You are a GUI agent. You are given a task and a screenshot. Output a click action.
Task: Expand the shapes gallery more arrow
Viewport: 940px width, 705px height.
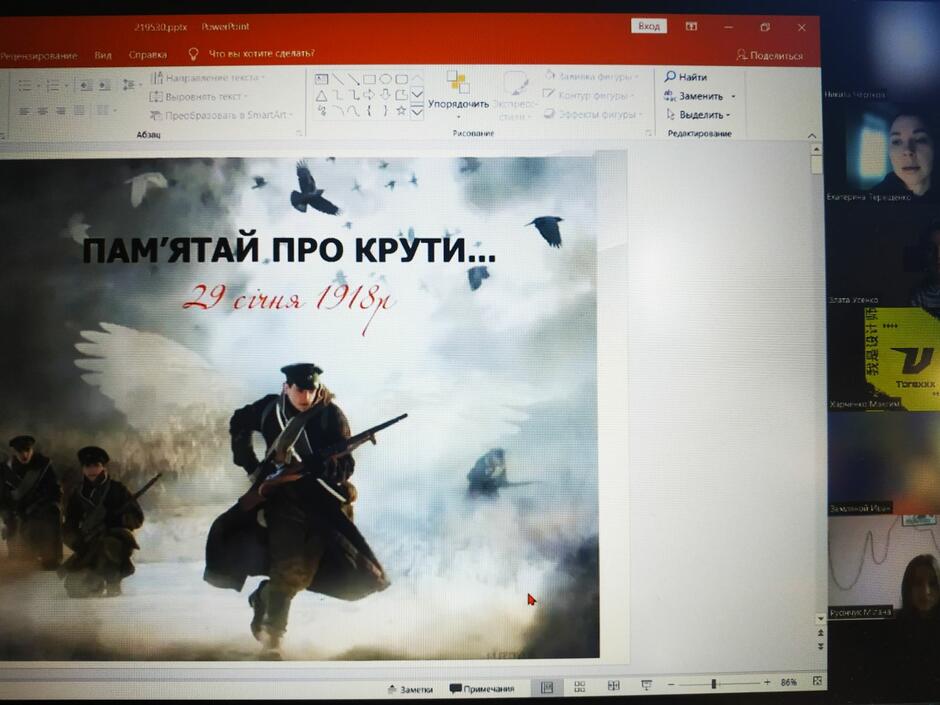pyautogui.click(x=417, y=111)
